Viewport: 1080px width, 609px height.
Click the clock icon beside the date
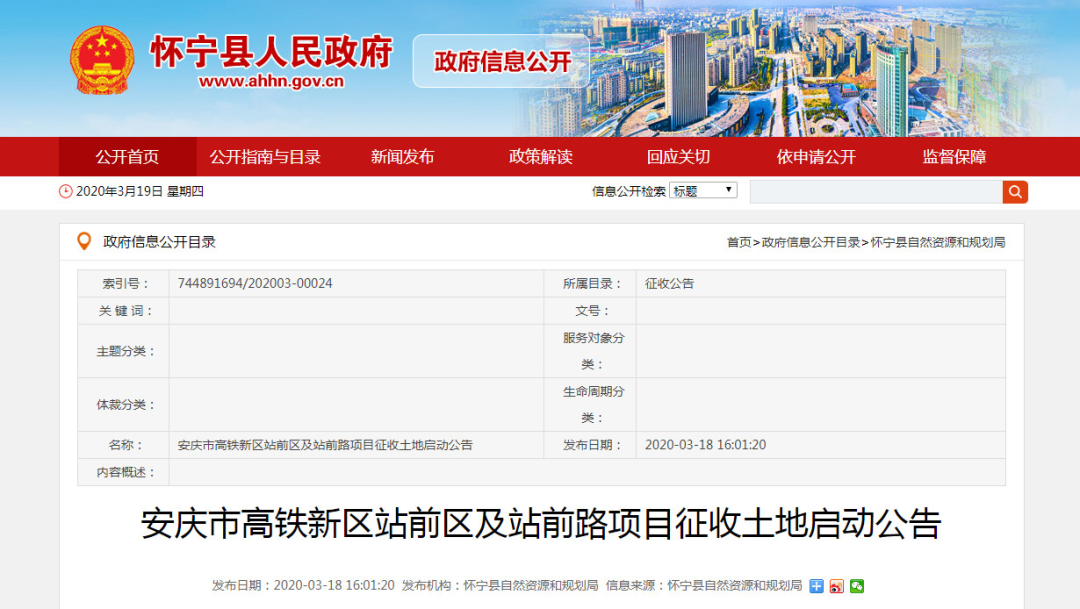63,191
